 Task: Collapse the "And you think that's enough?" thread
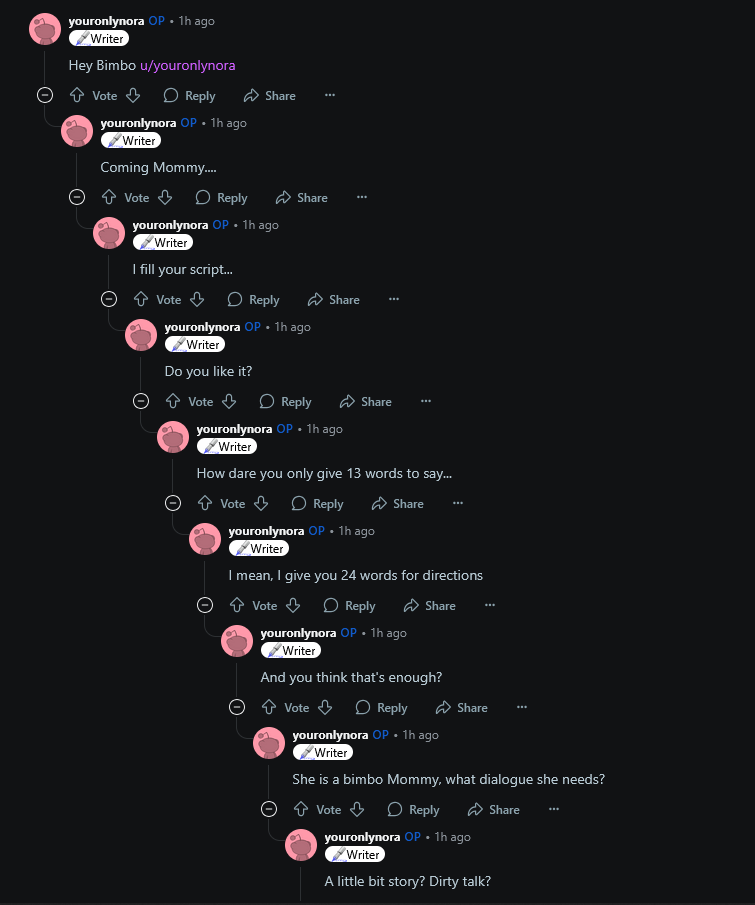click(x=237, y=707)
